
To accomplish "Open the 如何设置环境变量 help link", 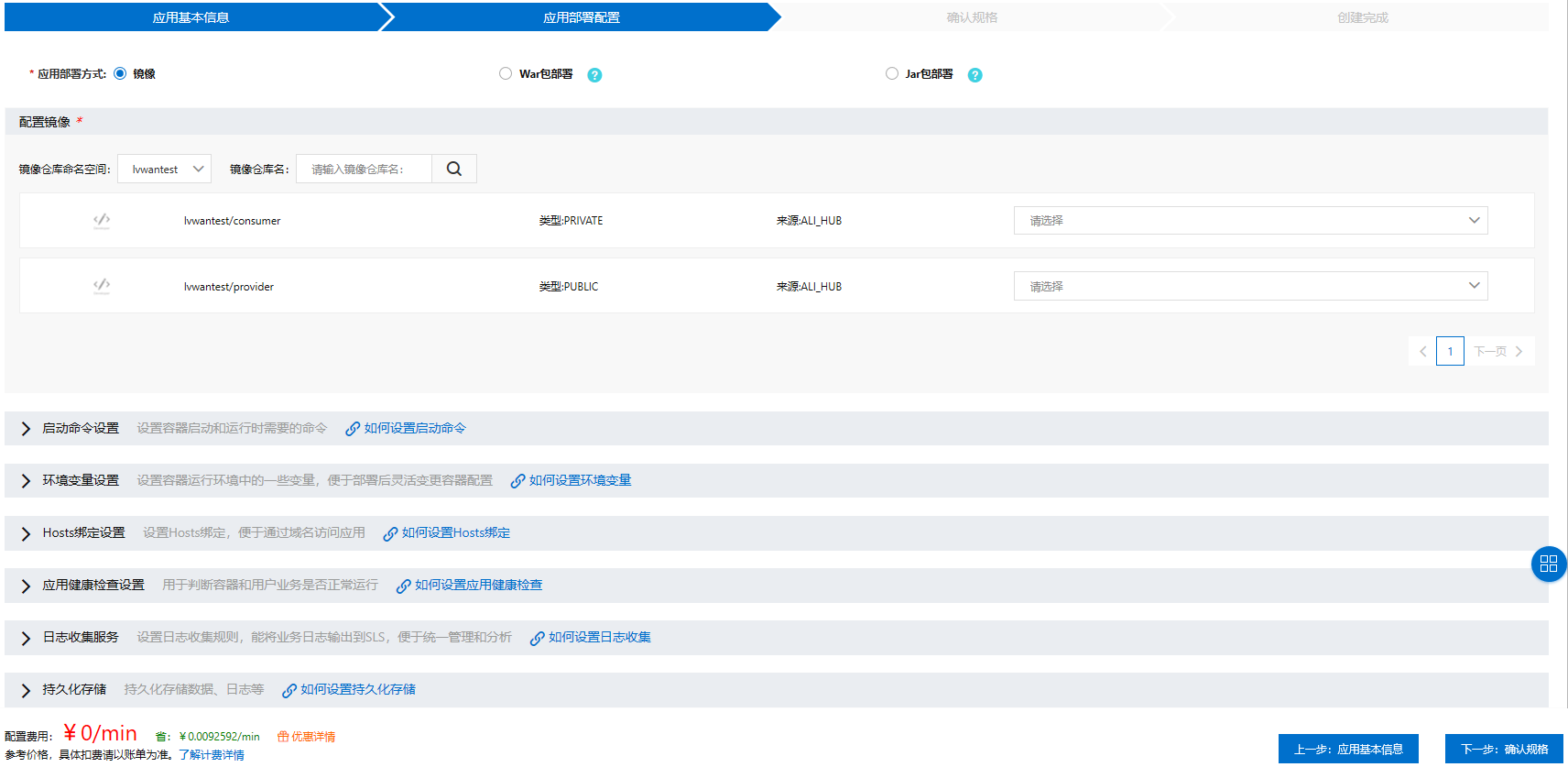I will coord(580,480).
